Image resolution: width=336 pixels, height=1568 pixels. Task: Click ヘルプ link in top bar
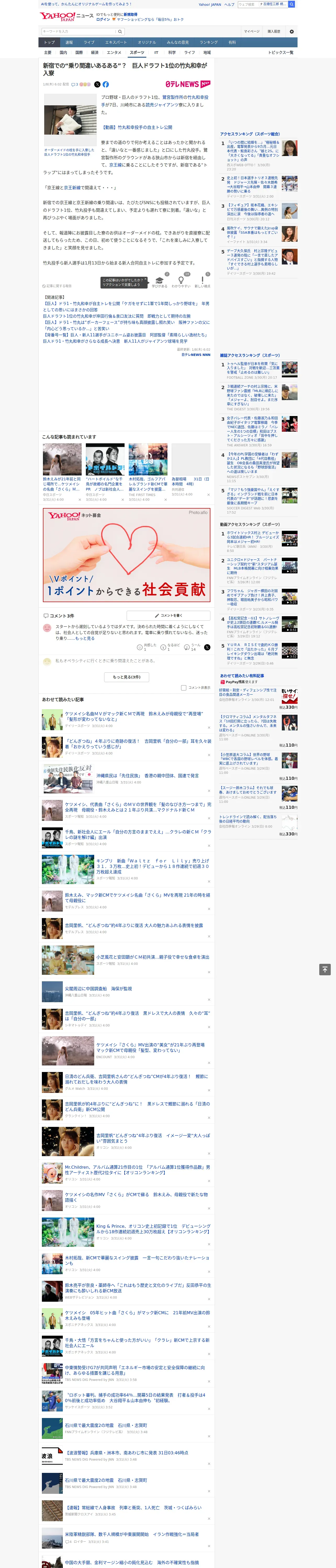(229, 4)
